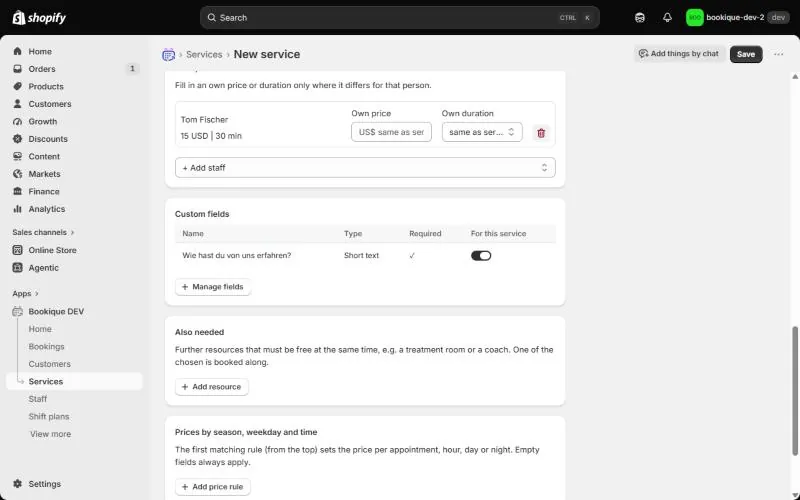
Task: Click the Analytics bar chart icon
Action: [x=18, y=209]
